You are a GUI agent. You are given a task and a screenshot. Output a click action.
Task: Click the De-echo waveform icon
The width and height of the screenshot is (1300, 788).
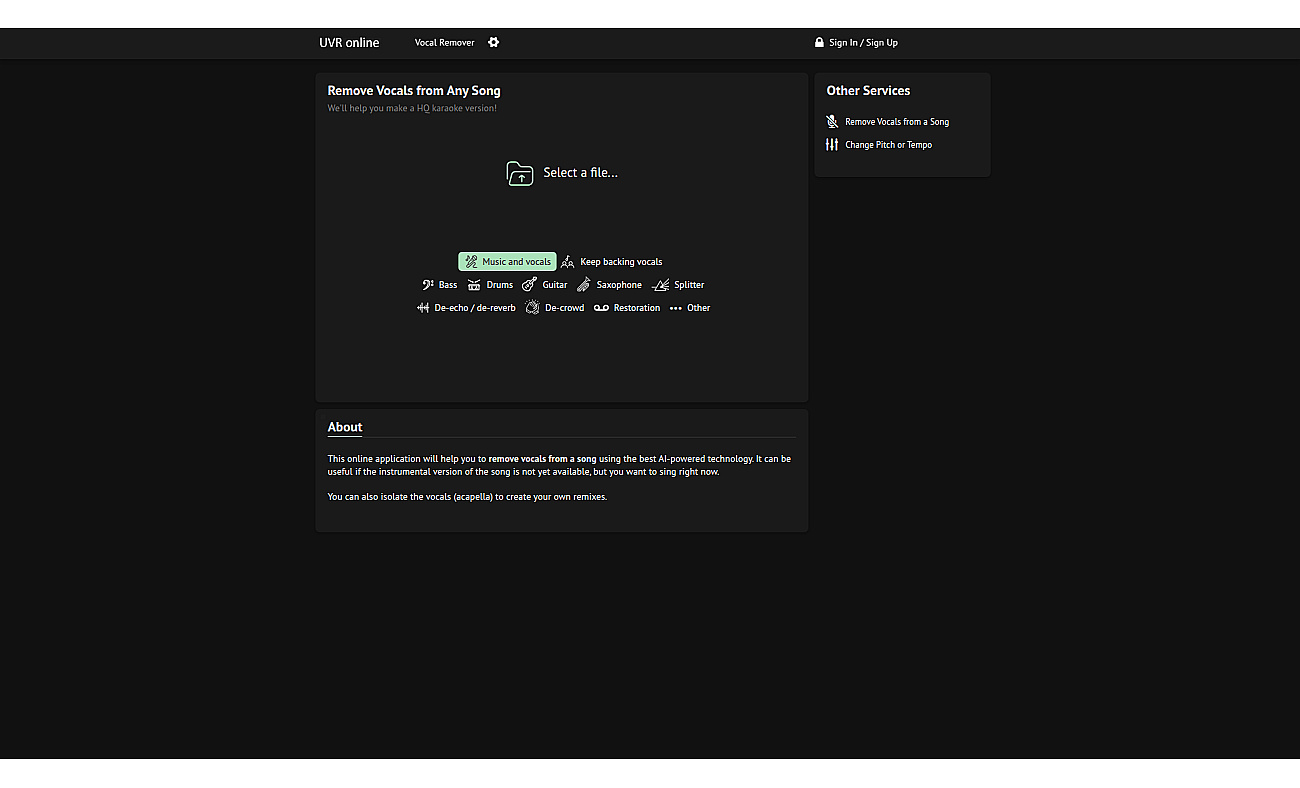point(423,308)
